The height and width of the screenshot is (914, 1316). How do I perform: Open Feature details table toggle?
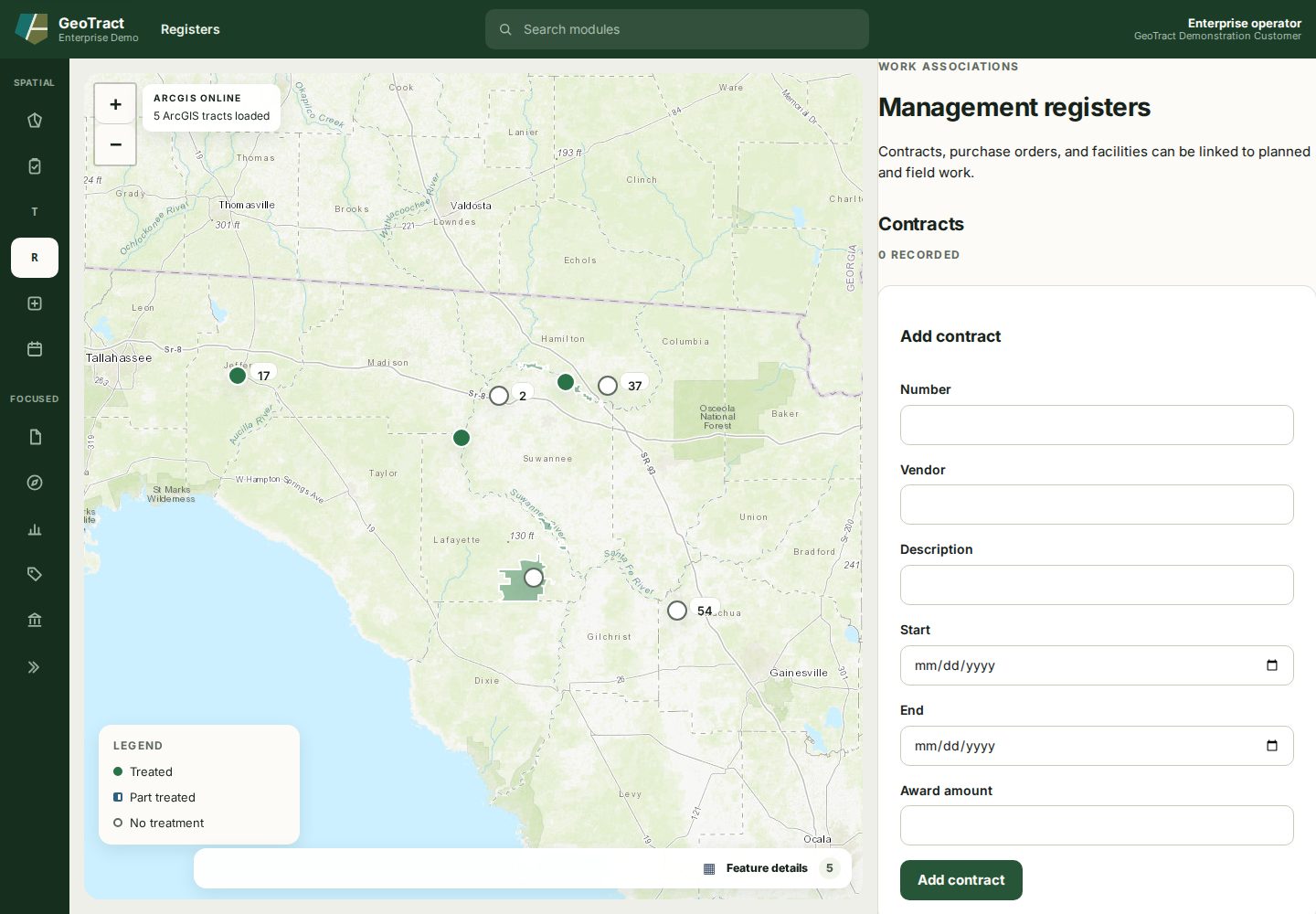coord(523,868)
